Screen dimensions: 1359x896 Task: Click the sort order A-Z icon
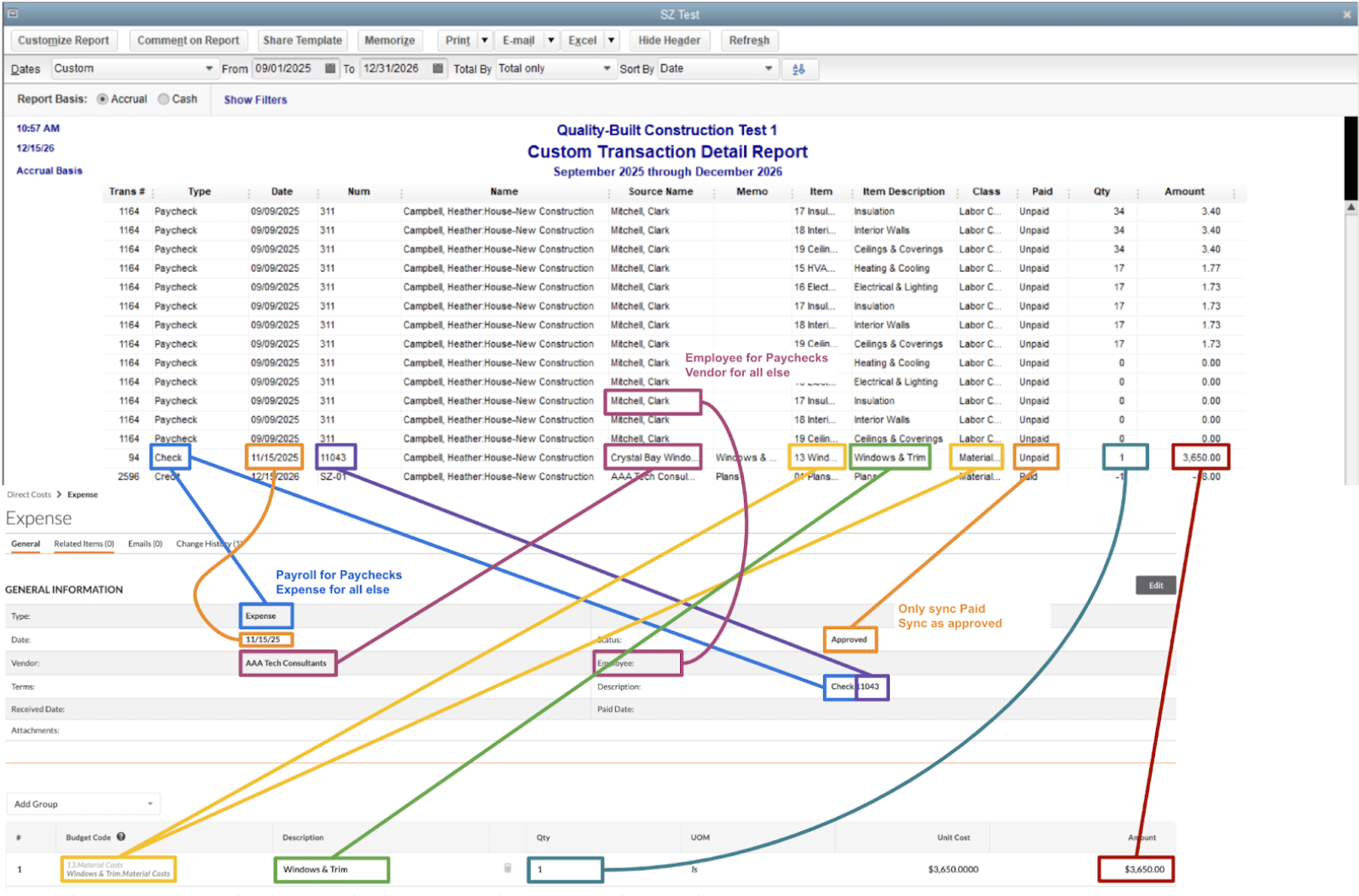point(800,69)
